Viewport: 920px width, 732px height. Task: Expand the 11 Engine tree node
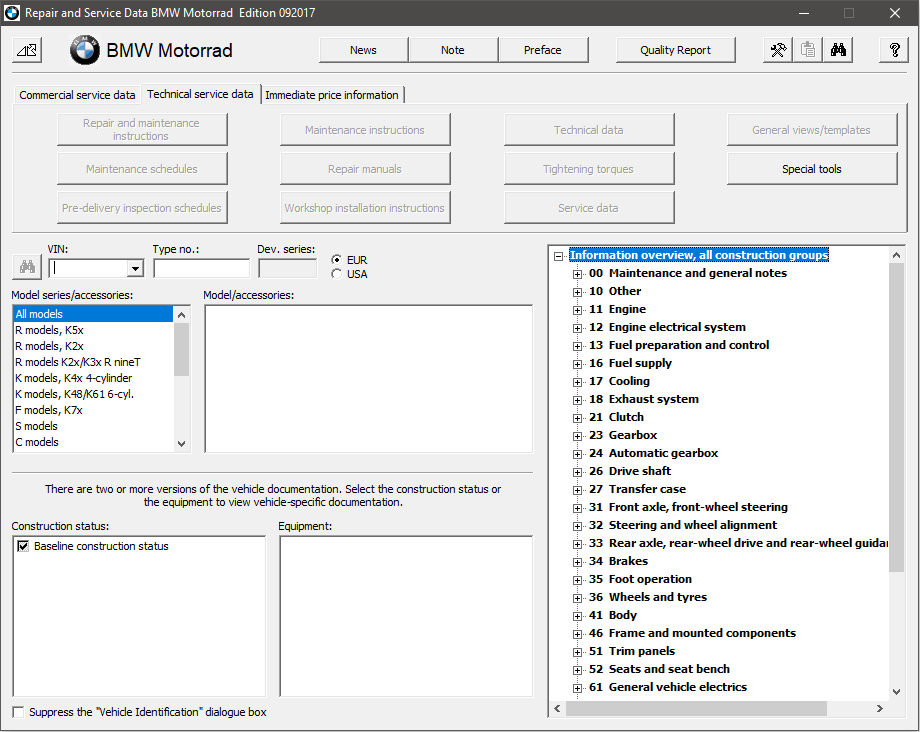point(577,310)
